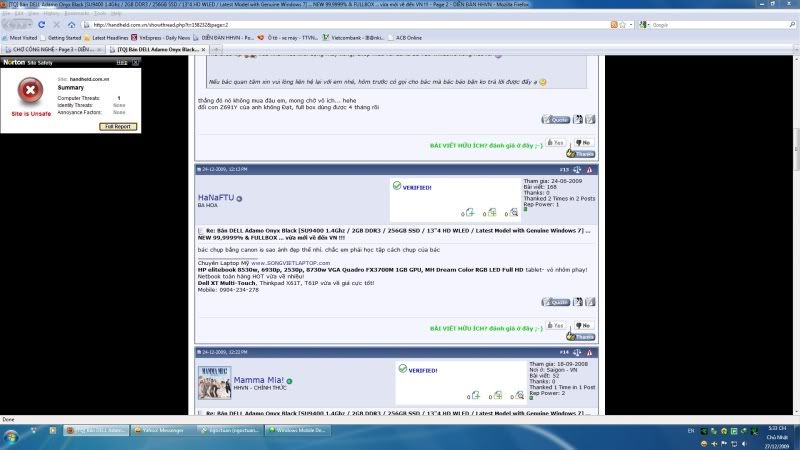Click the taskbar clock showing 27/12/2009
Image resolution: width=800 pixels, height=450 pixels.
point(777,437)
